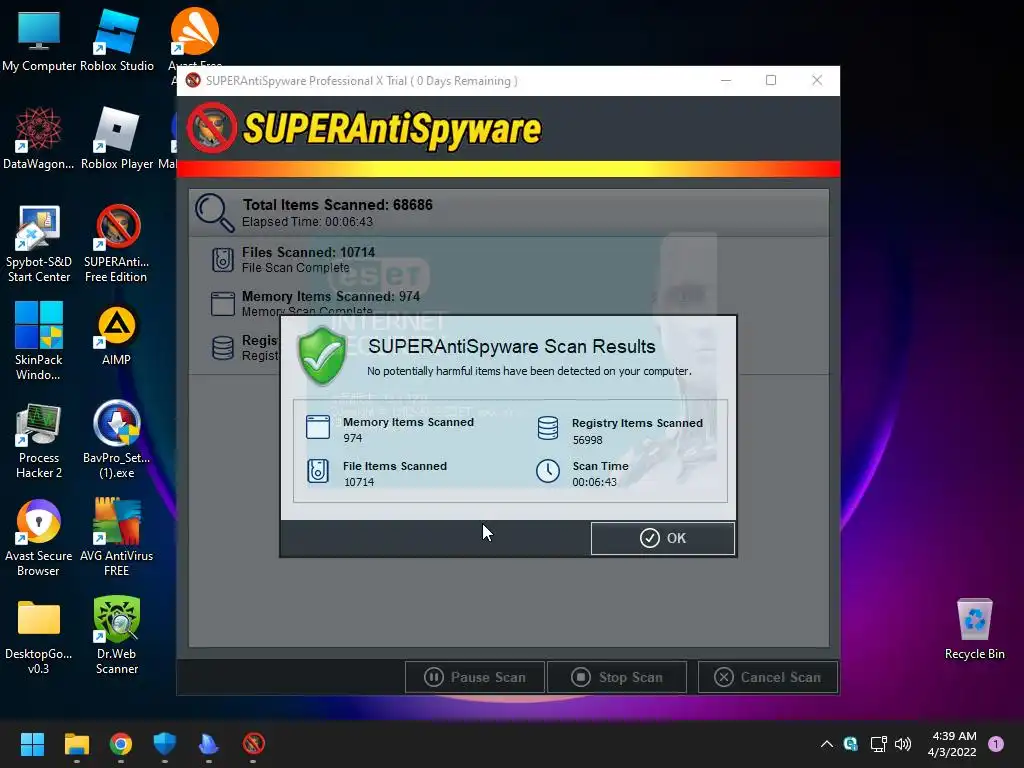This screenshot has height=768, width=1024.
Task: Open AIMP desktop shortcut
Action: 117,334
